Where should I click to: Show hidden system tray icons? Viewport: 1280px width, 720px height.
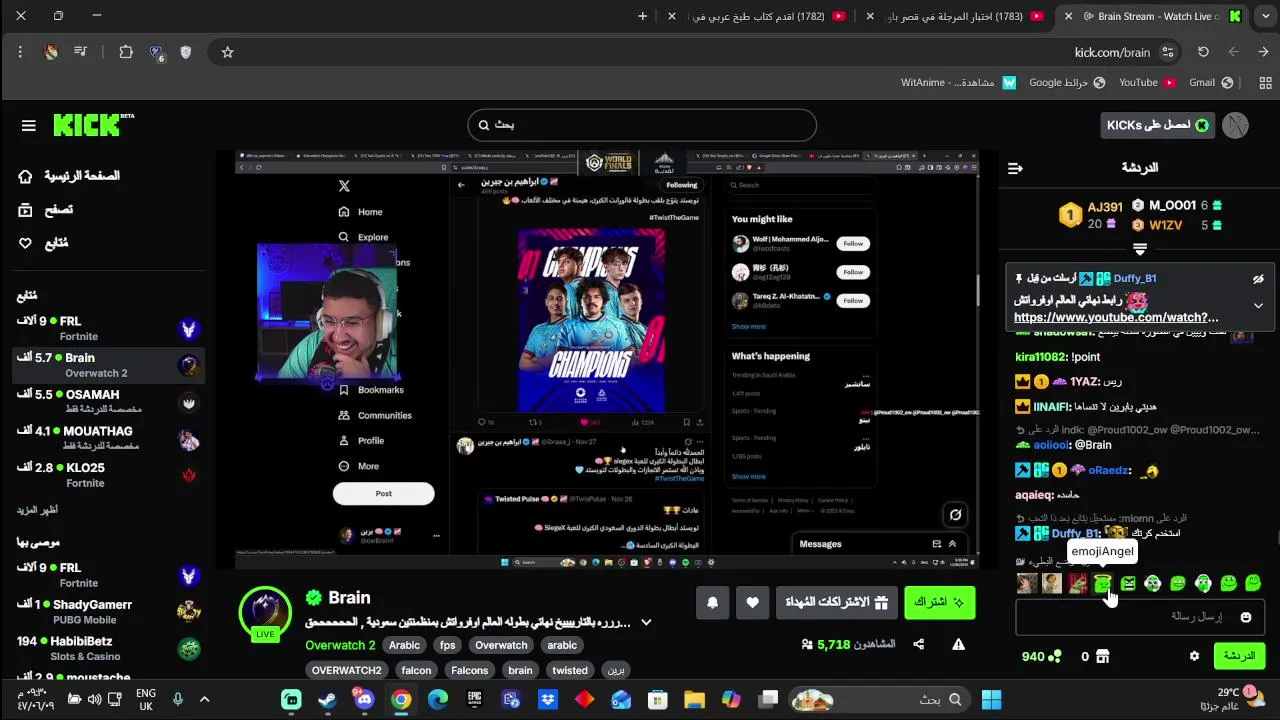205,700
